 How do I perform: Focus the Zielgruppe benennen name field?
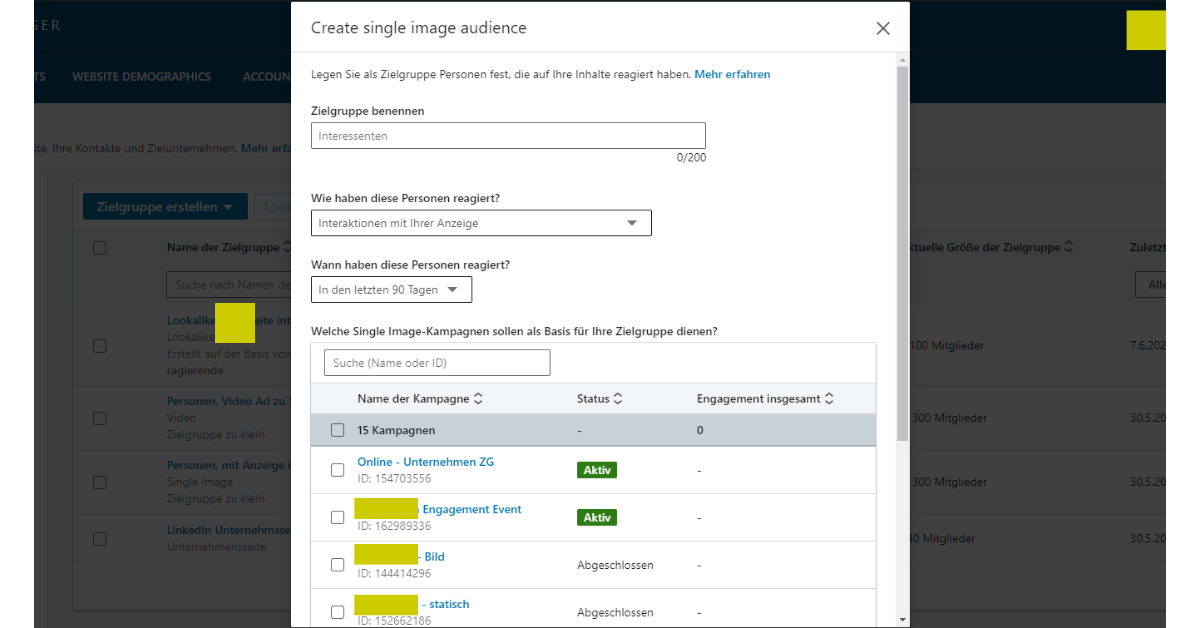[508, 136]
